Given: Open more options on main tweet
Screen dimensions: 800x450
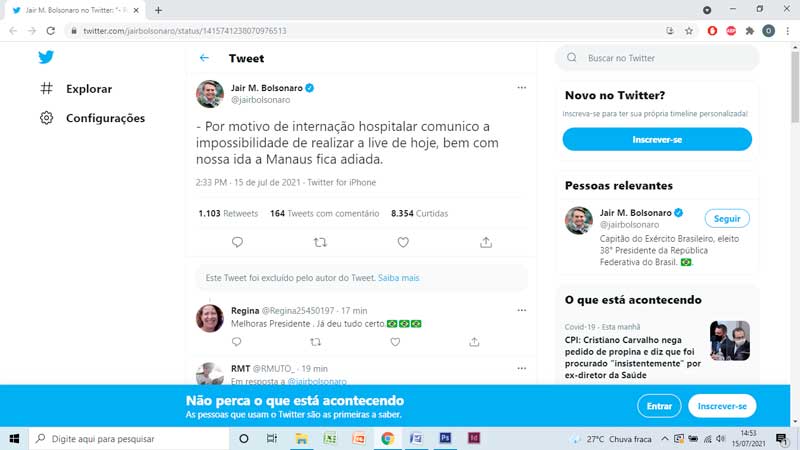Looking at the screenshot, I should point(521,88).
